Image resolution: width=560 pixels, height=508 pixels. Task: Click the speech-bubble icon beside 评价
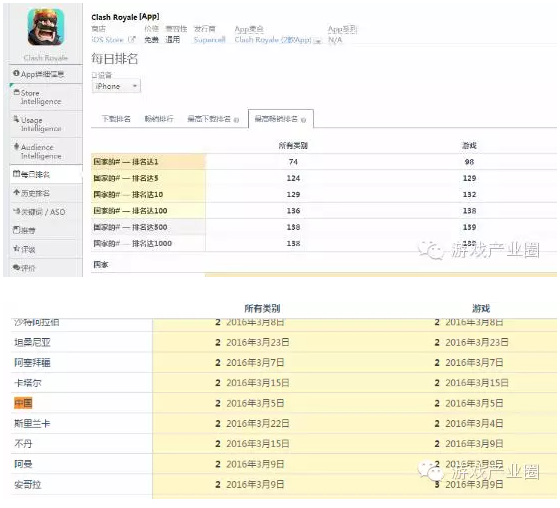coord(16,267)
